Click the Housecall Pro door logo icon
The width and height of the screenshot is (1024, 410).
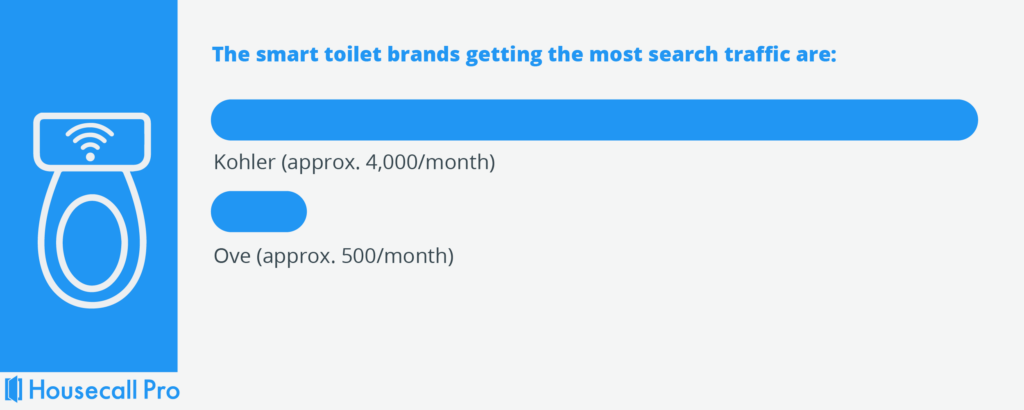pos(14,390)
